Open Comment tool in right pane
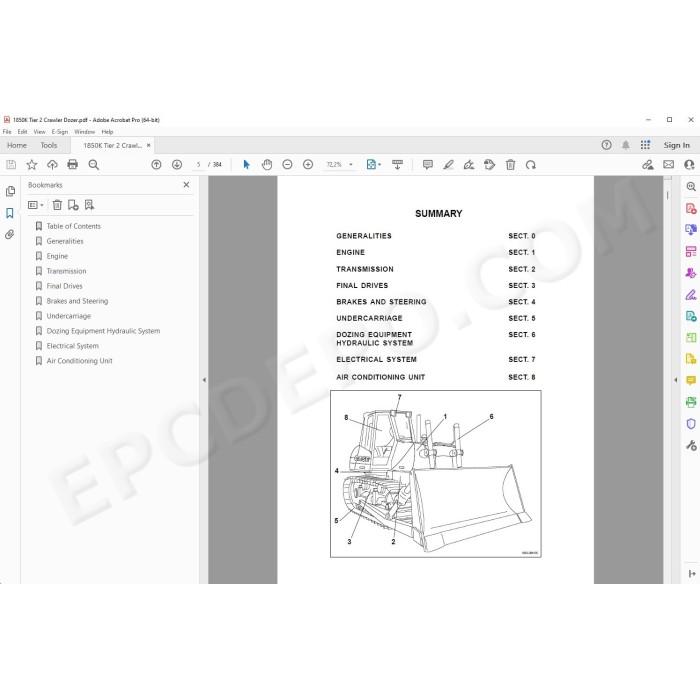This screenshot has width=700, height=700. pyautogui.click(x=691, y=380)
